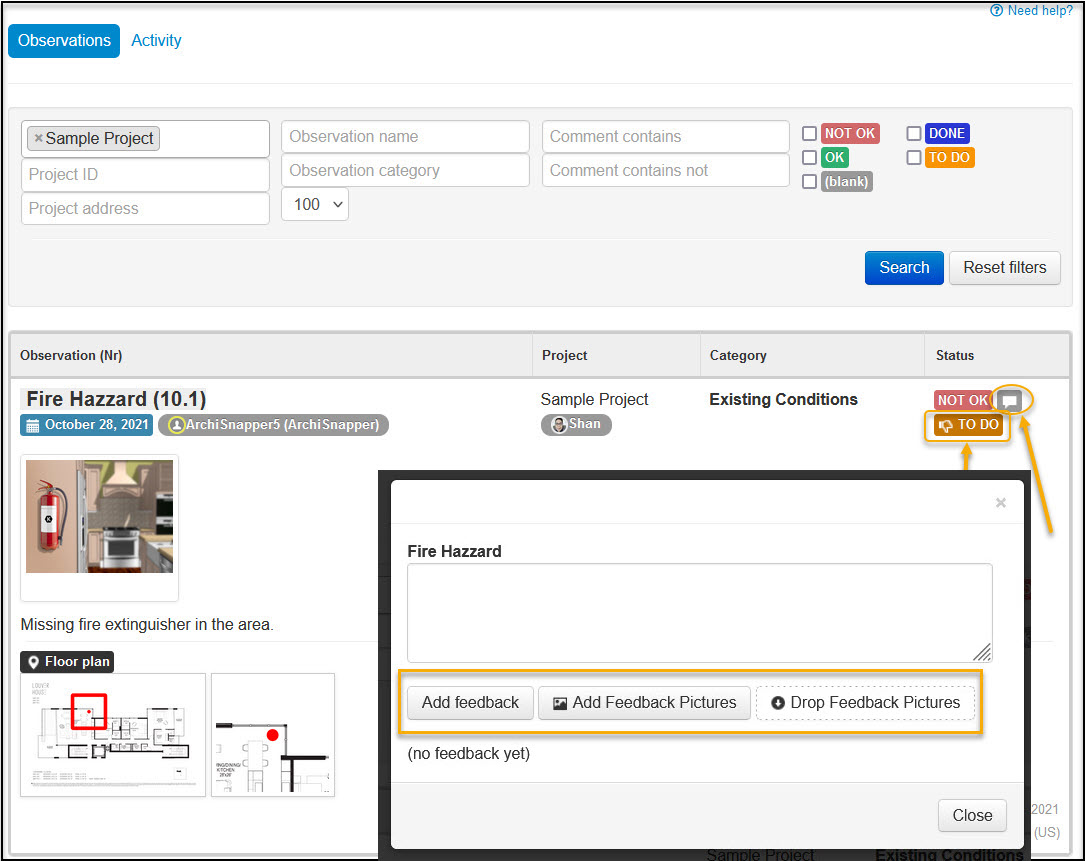The width and height of the screenshot is (1085, 861).
Task: Click the Observation category field
Action: tap(405, 170)
